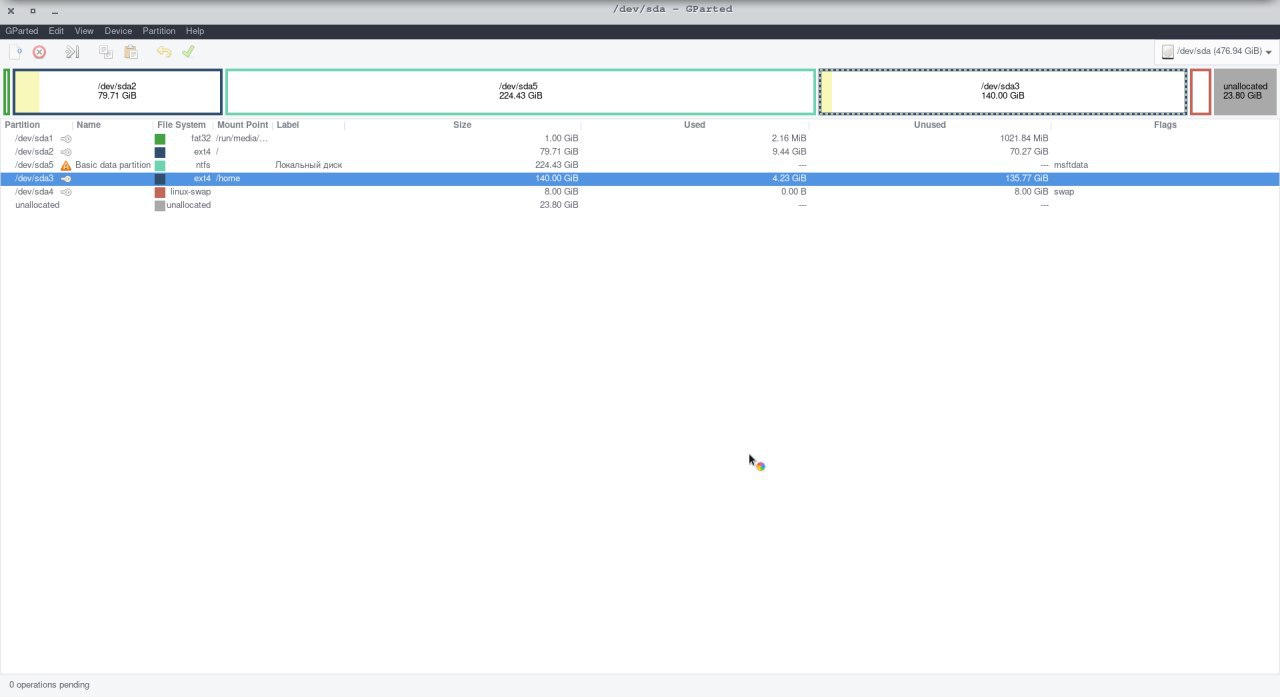Click the msftdata flag cell

click(x=1071, y=165)
